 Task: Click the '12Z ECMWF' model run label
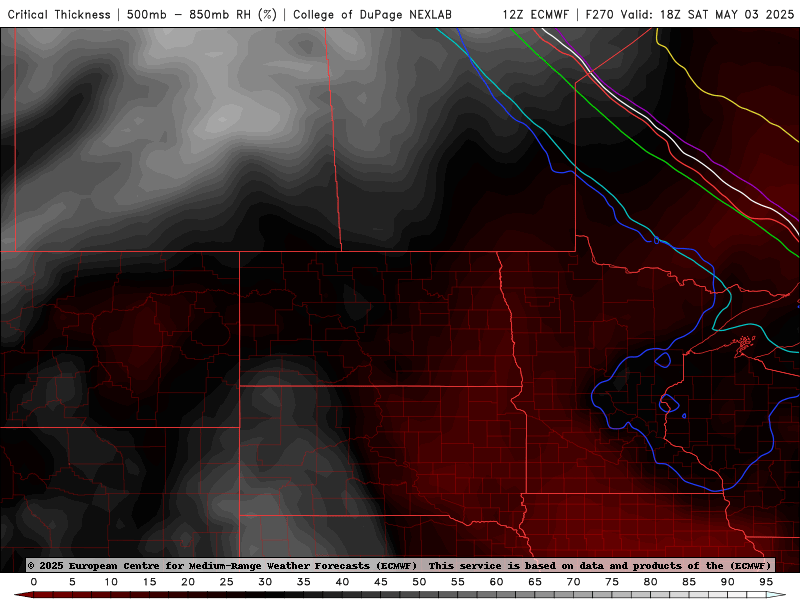click(x=535, y=14)
